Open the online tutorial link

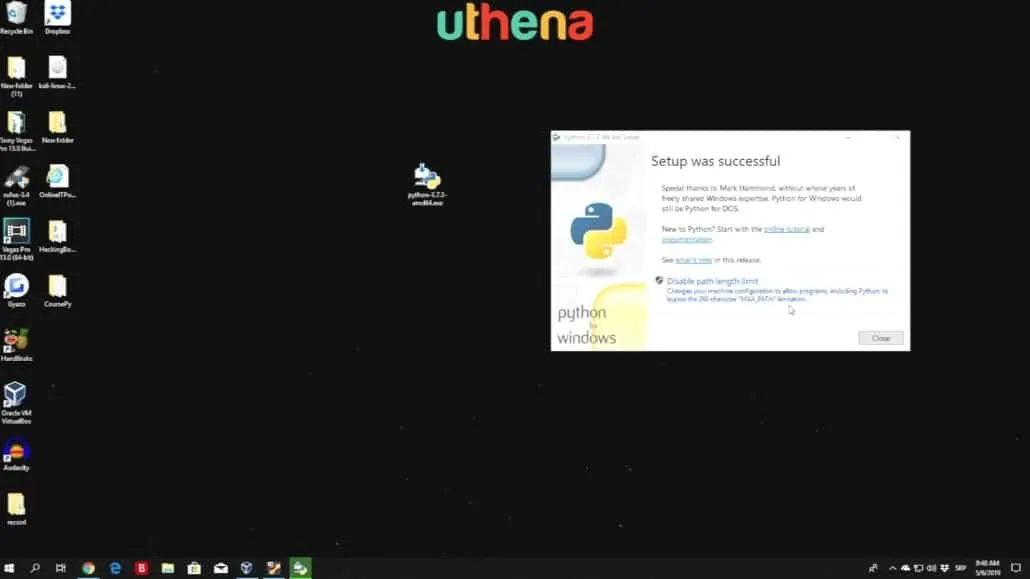click(x=786, y=229)
